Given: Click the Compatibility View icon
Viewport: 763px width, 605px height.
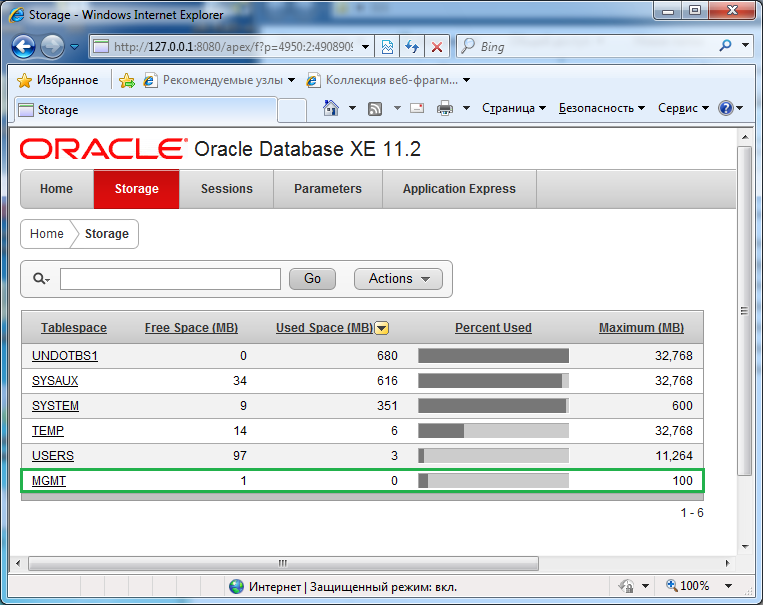Looking at the screenshot, I should [387, 47].
